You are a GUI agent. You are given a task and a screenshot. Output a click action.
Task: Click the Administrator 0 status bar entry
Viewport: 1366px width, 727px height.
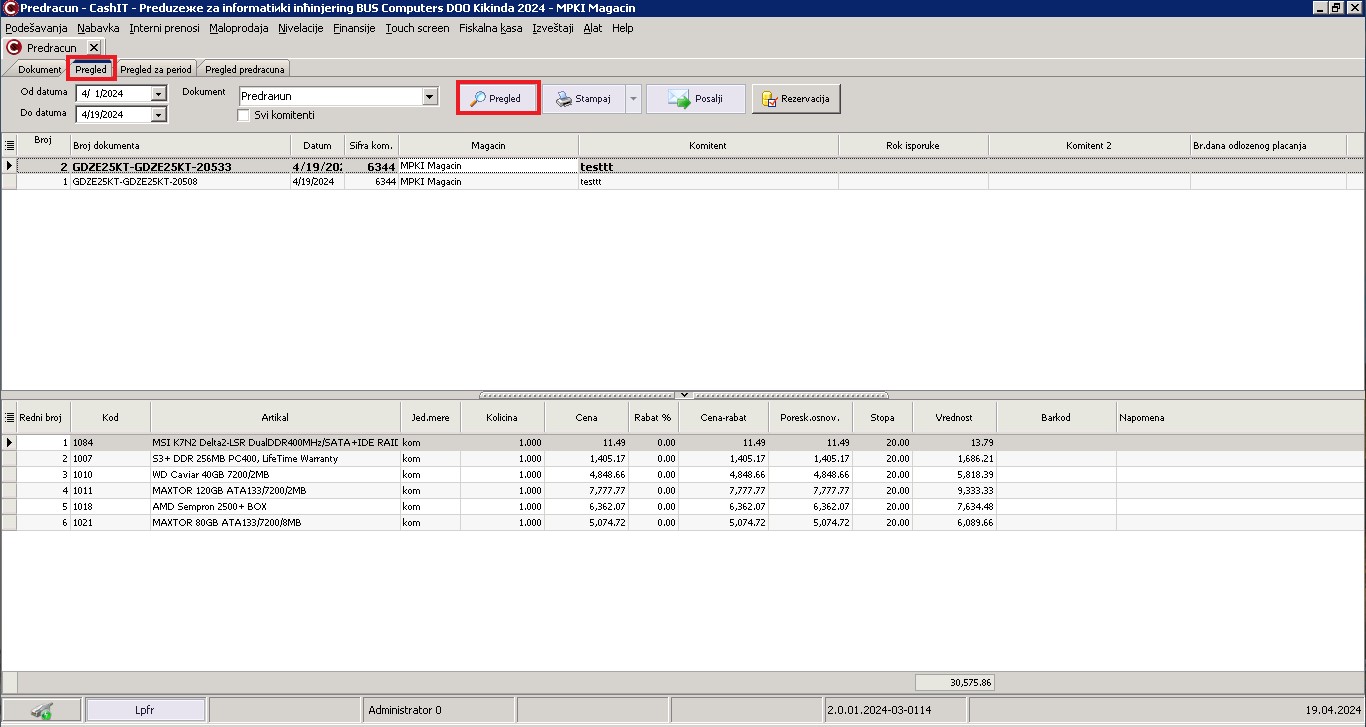coord(436,710)
